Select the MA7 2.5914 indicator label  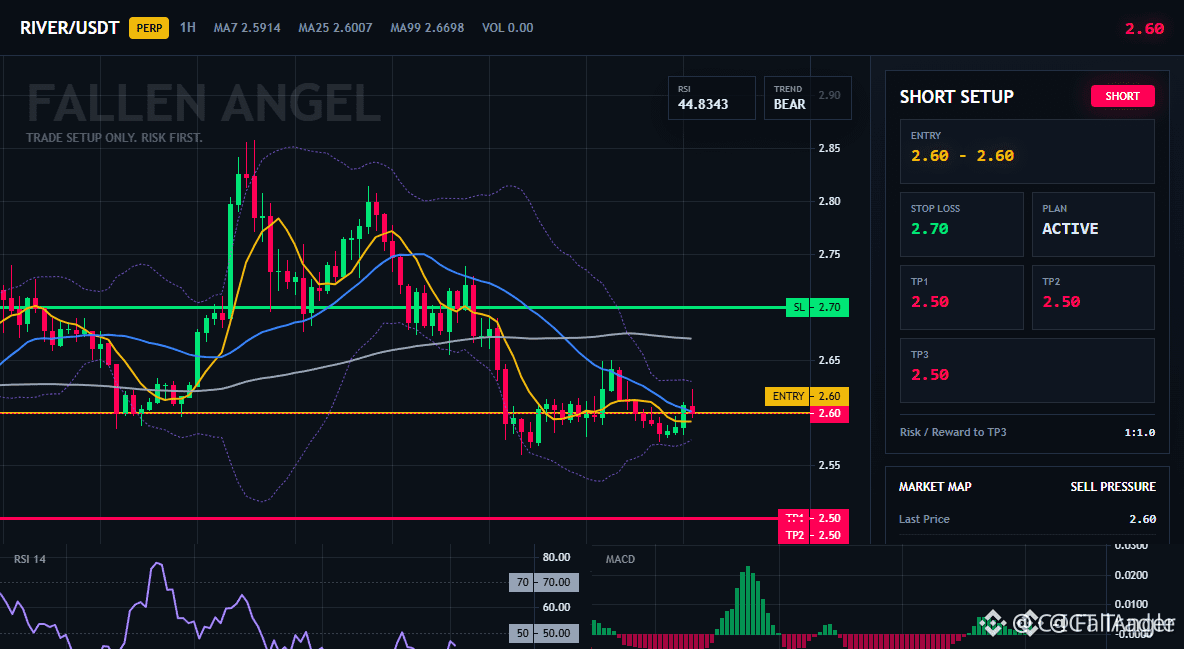pyautogui.click(x=247, y=28)
